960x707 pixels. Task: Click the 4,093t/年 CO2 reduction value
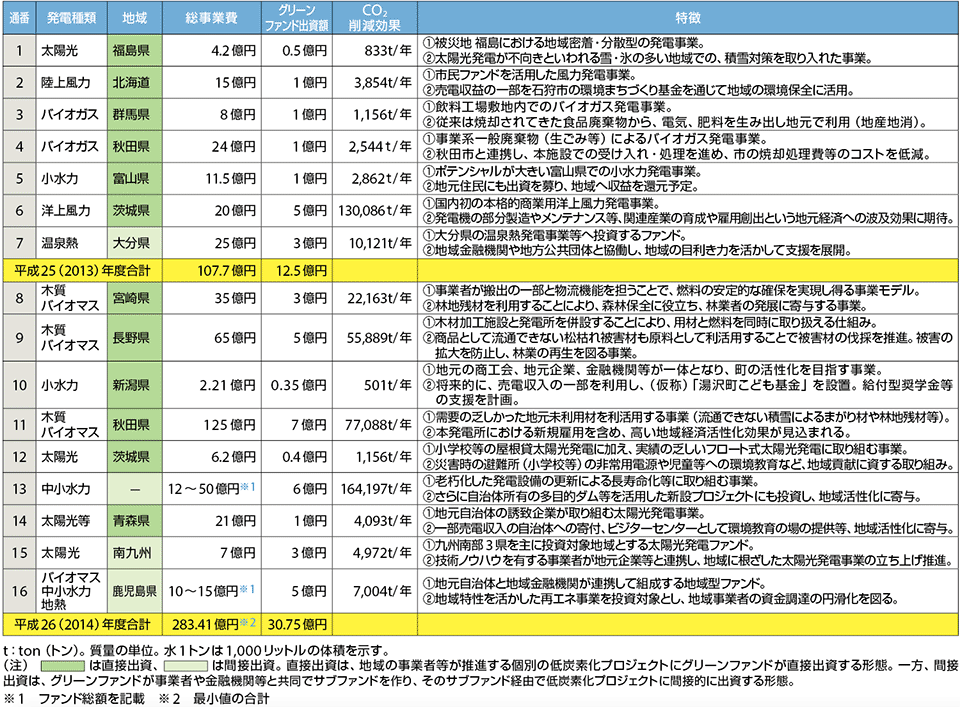pos(383,521)
